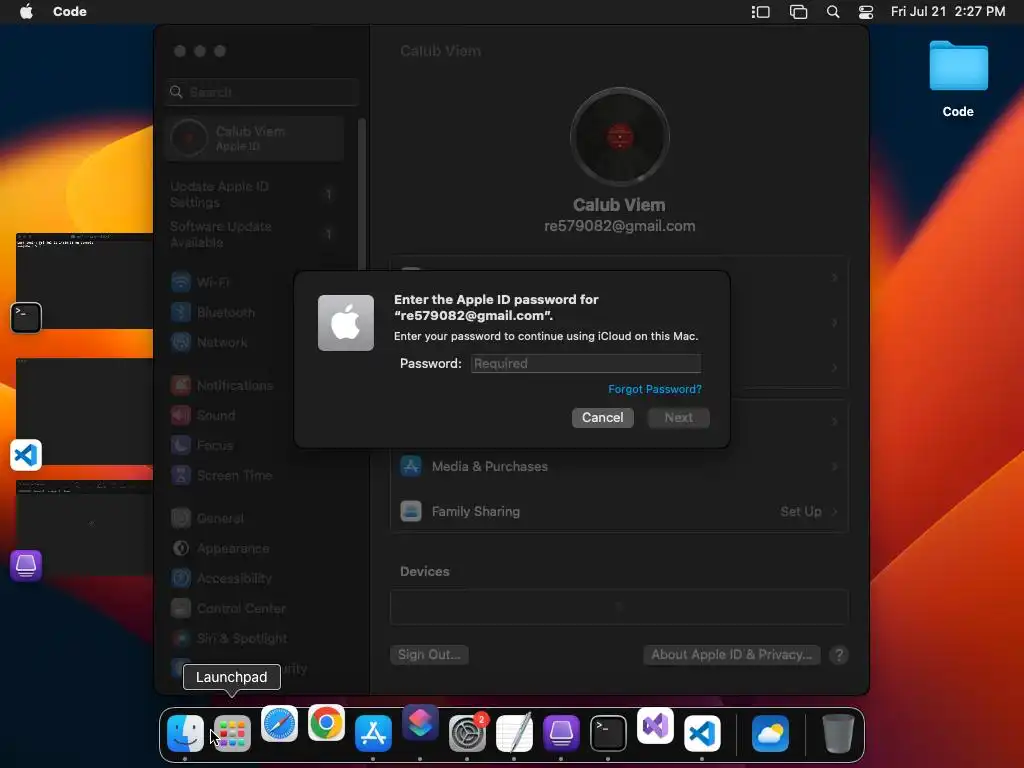1024x768 pixels.
Task: Focus the Password input field
Action: coord(586,363)
